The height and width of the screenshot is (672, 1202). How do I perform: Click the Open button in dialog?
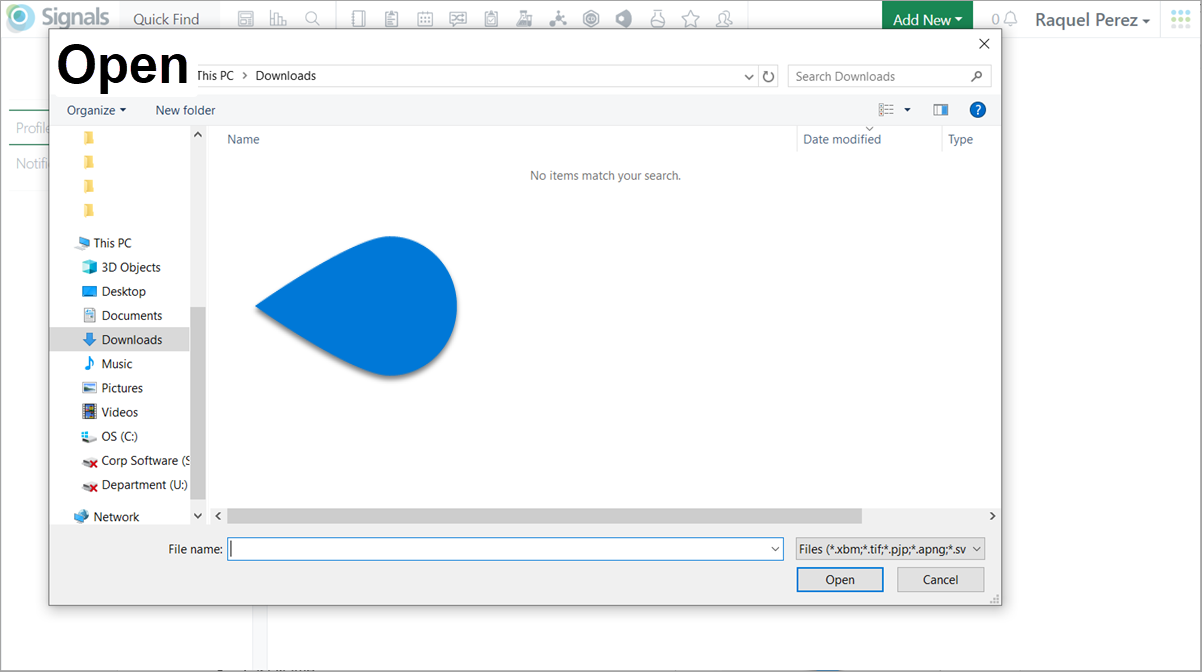(x=840, y=580)
